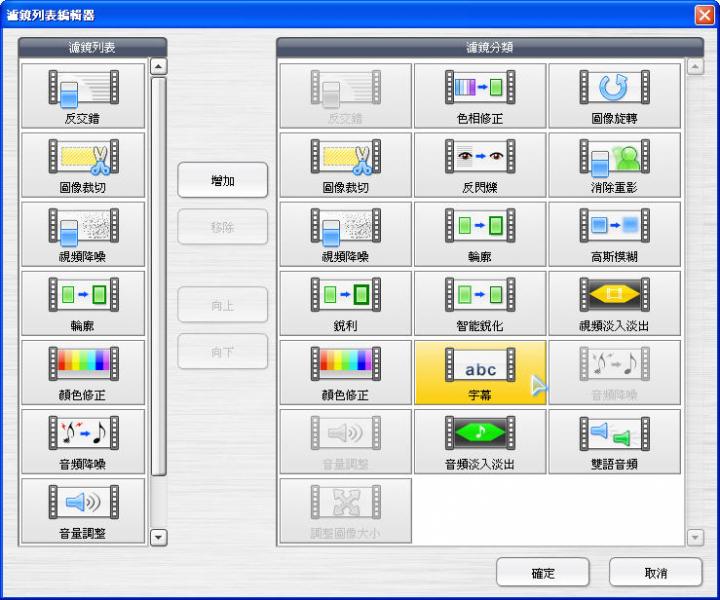Screen dimensions: 720x600
Task: Choose the 雙語音頻 filter
Action: [614, 442]
